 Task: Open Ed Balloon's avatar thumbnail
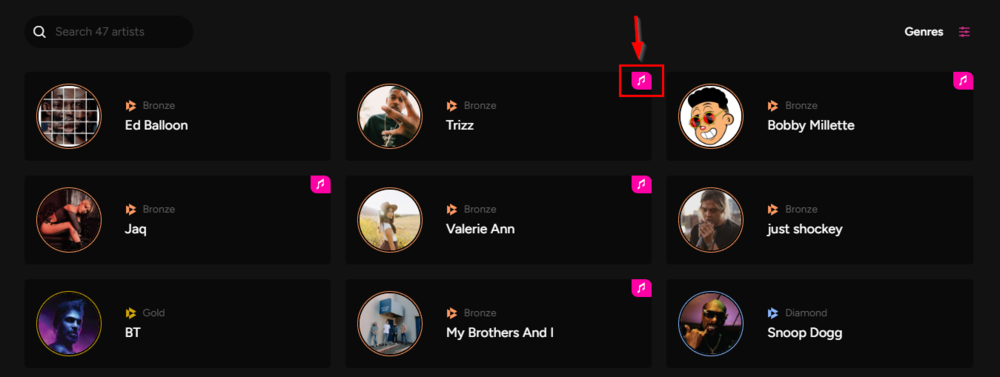coord(69,116)
